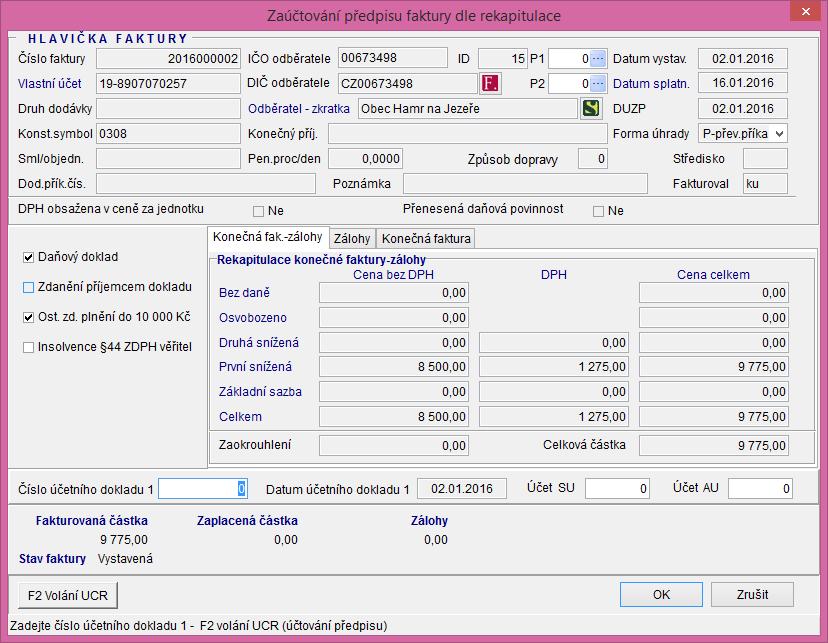828x643 pixels.
Task: Open the Zálohy tab
Action: click(352, 239)
